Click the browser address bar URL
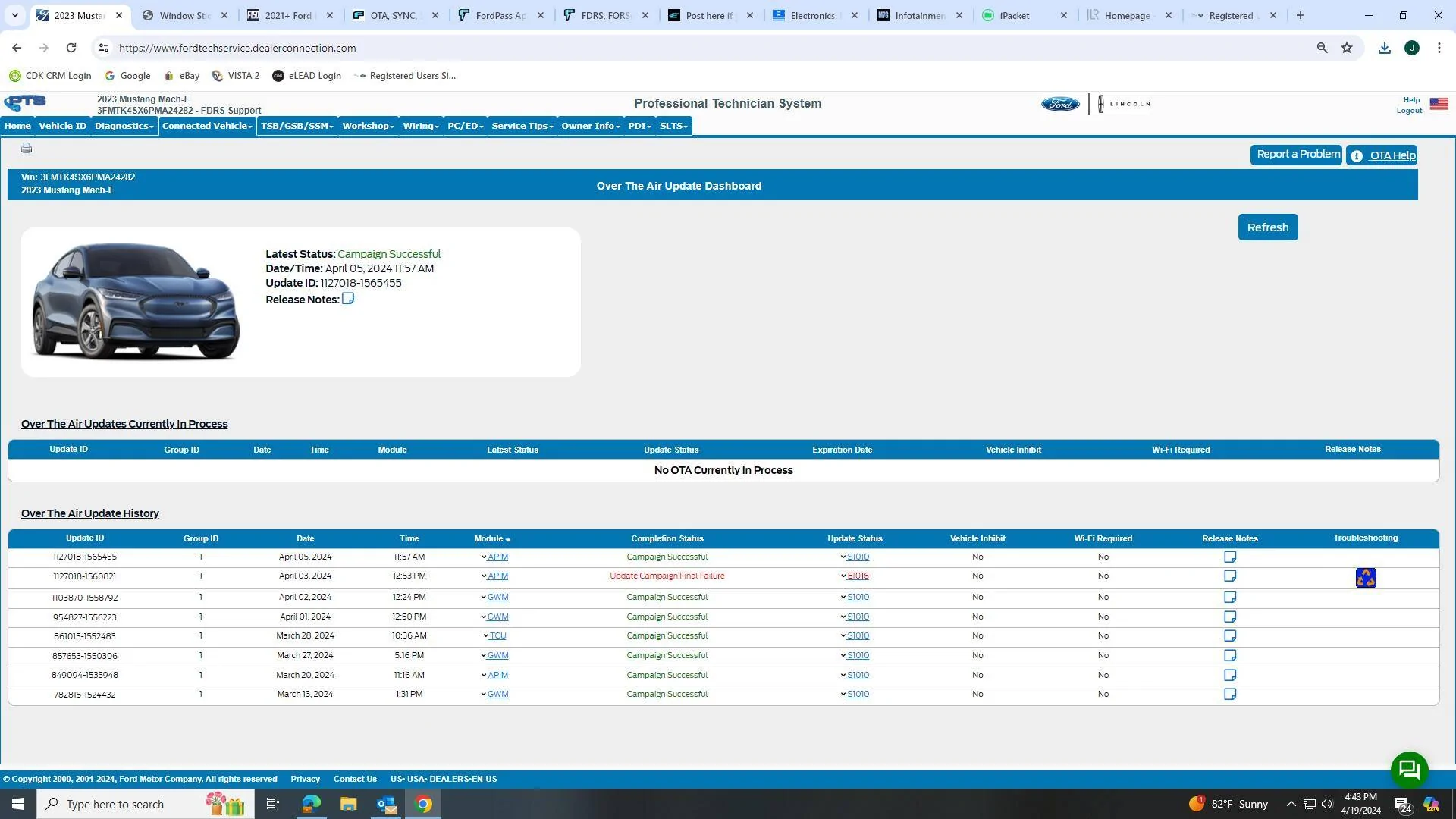1456x819 pixels. [x=237, y=48]
